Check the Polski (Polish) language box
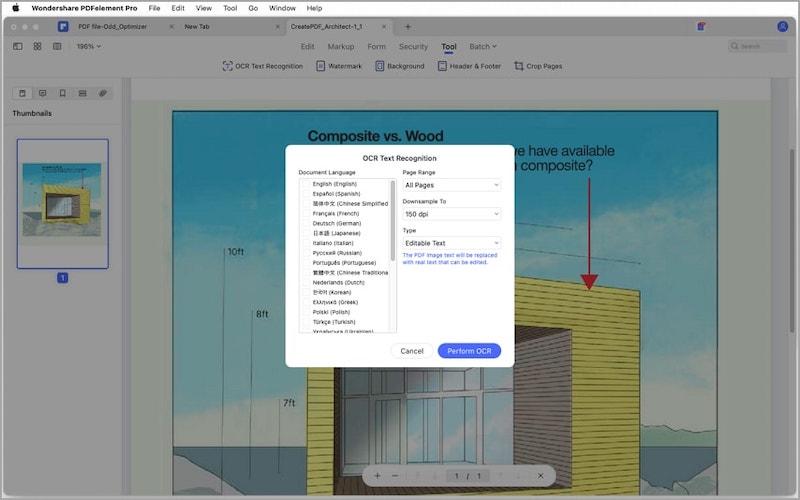Image resolution: width=800 pixels, height=500 pixels. tap(306, 312)
